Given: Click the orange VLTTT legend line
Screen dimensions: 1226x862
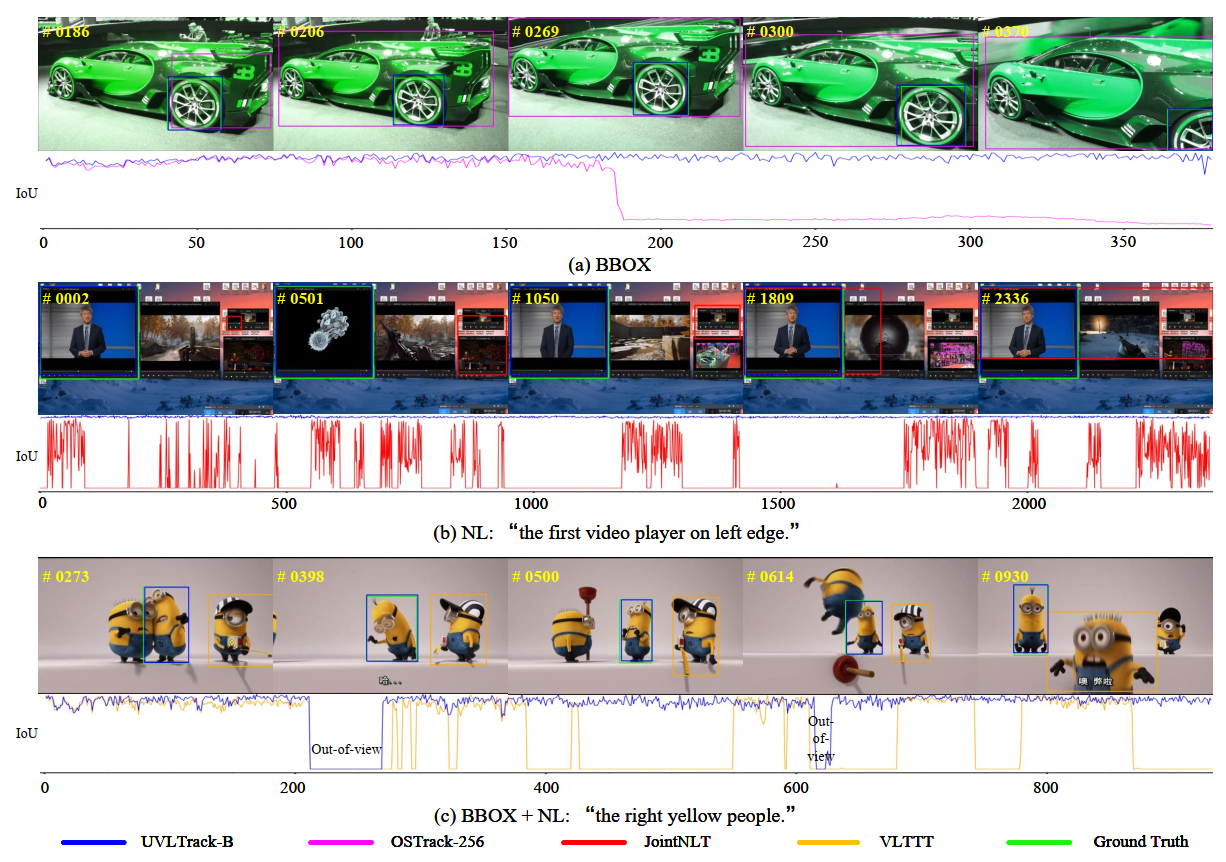Looking at the screenshot, I should click(x=828, y=843).
